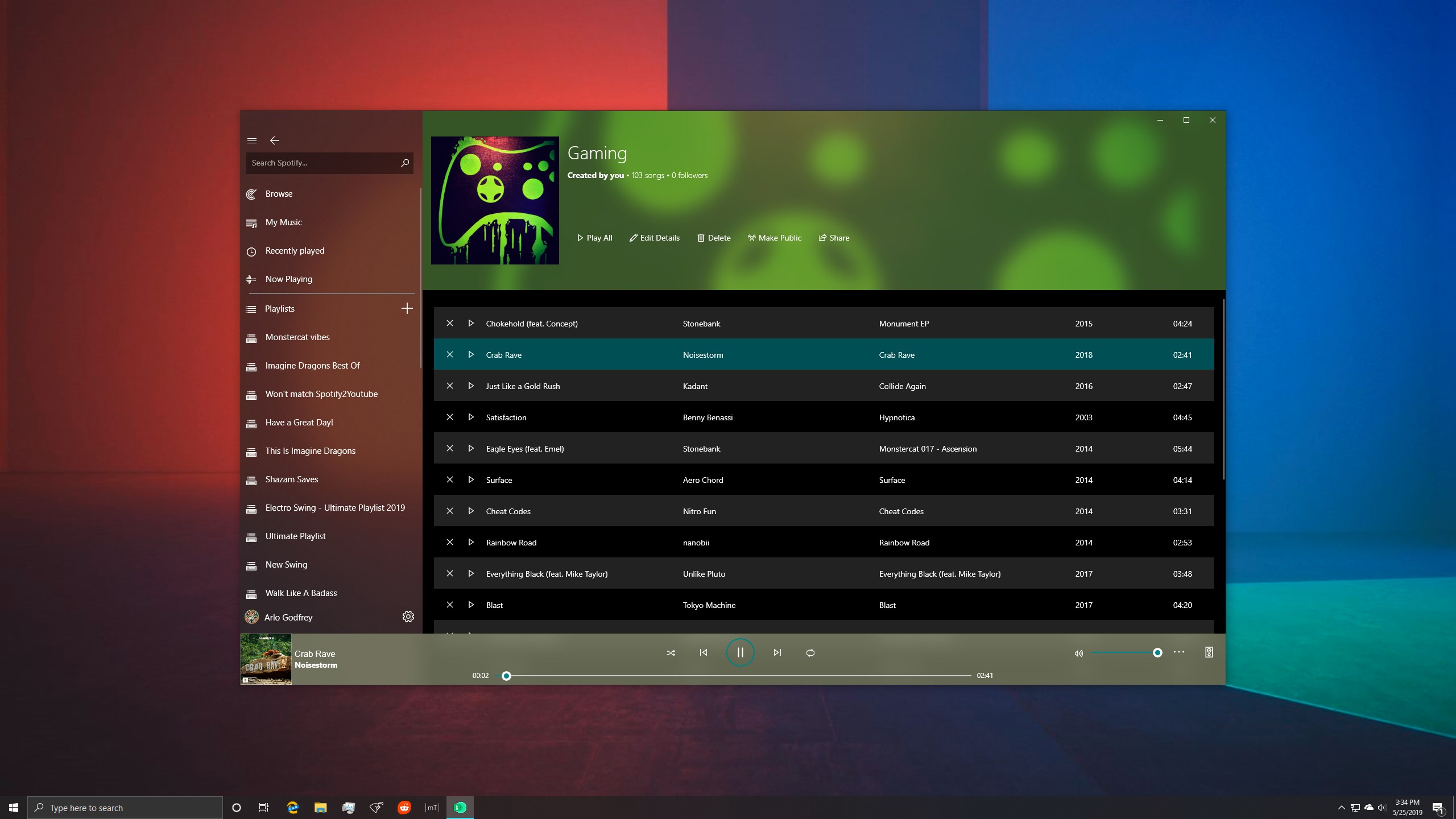The width and height of the screenshot is (1456, 819).
Task: Click the Play All button
Action: (x=595, y=238)
